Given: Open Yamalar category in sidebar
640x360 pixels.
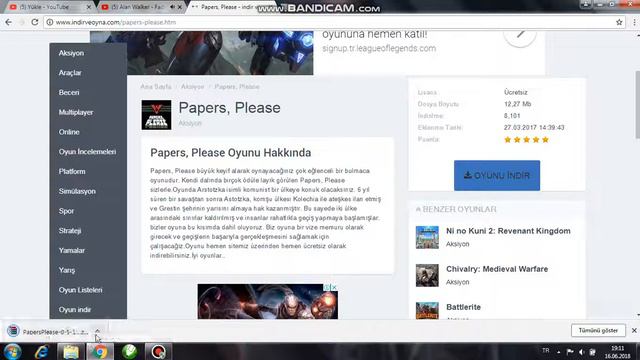Looking at the screenshot, I should [x=71, y=250].
